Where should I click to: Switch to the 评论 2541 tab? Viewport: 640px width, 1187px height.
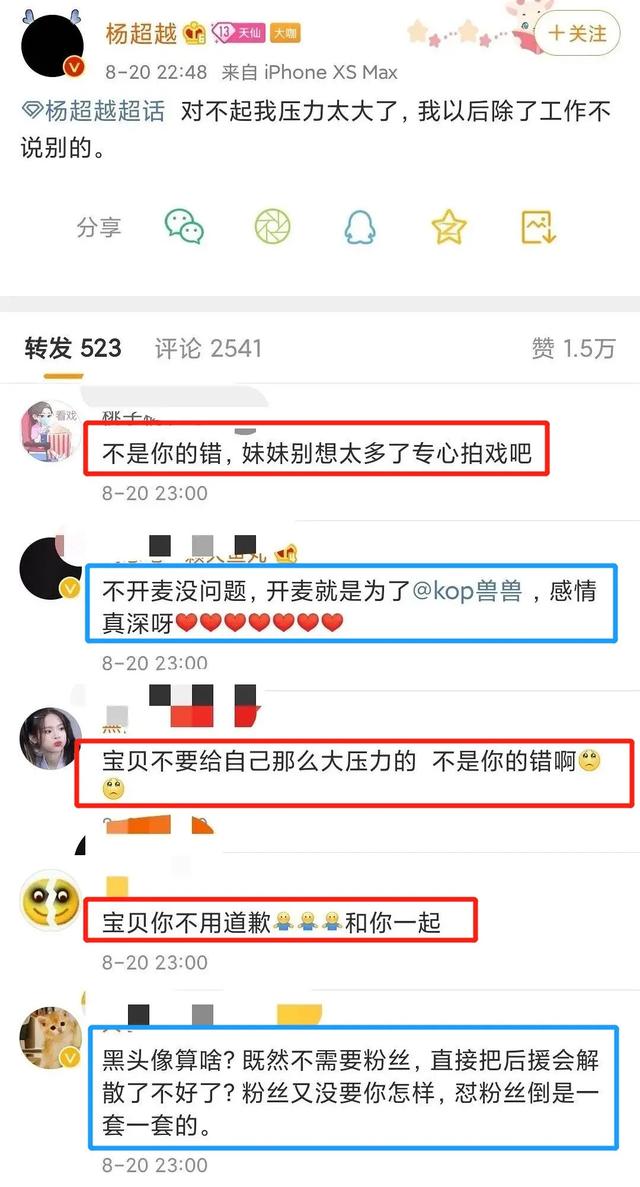(x=208, y=348)
